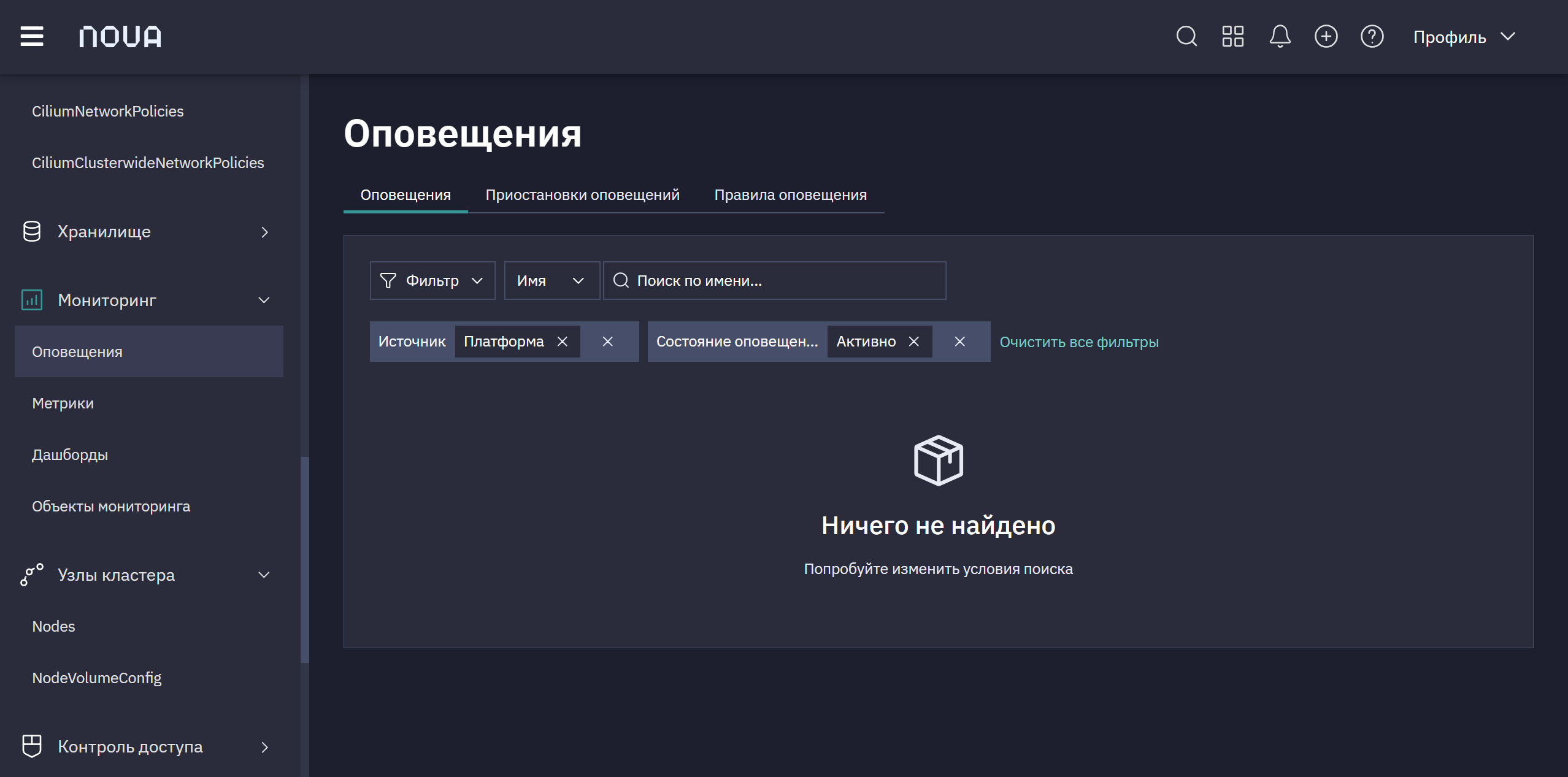Switch to Приостановки оповещений tab
Image resolution: width=1568 pixels, height=777 pixels.
[x=583, y=194]
